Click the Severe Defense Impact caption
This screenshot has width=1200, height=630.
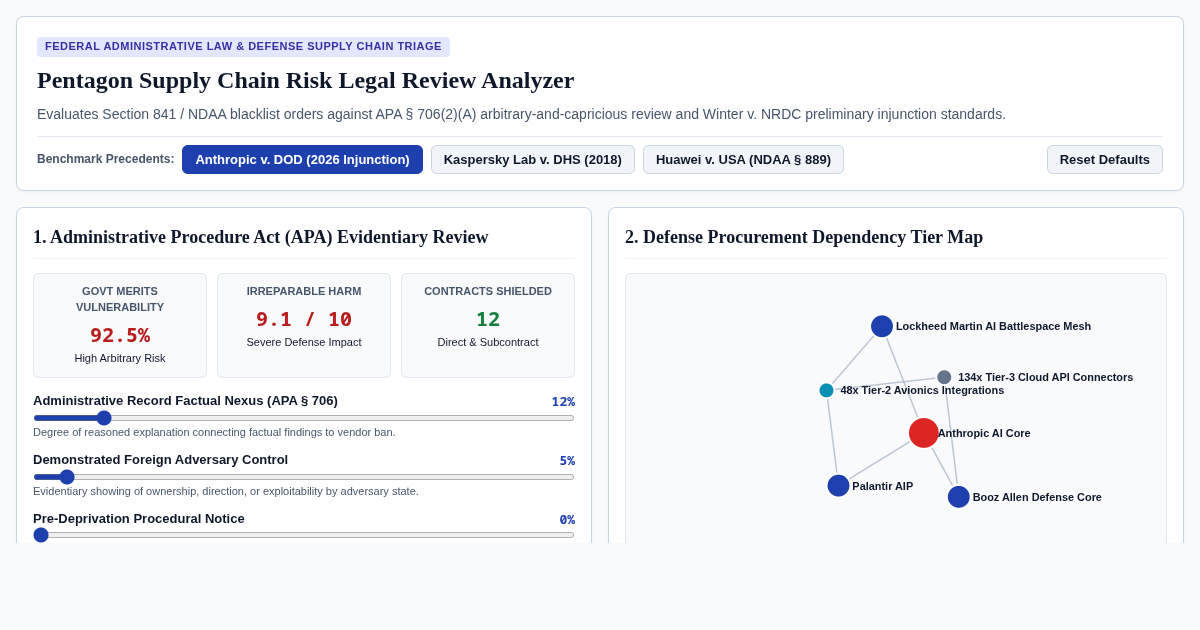pyautogui.click(x=304, y=342)
